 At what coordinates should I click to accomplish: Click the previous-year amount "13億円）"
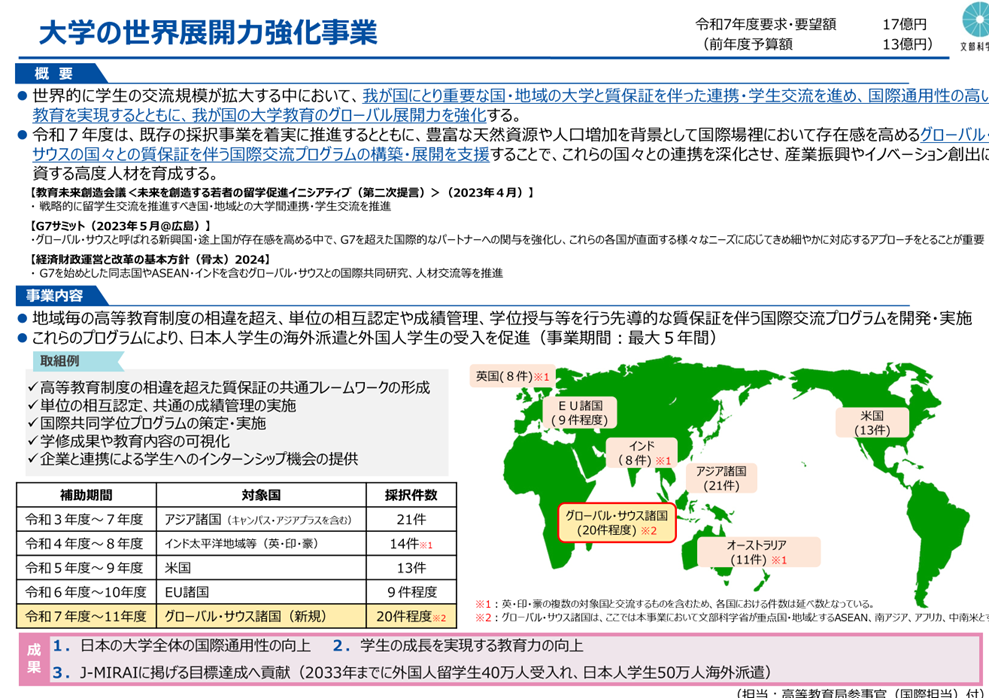point(907,44)
